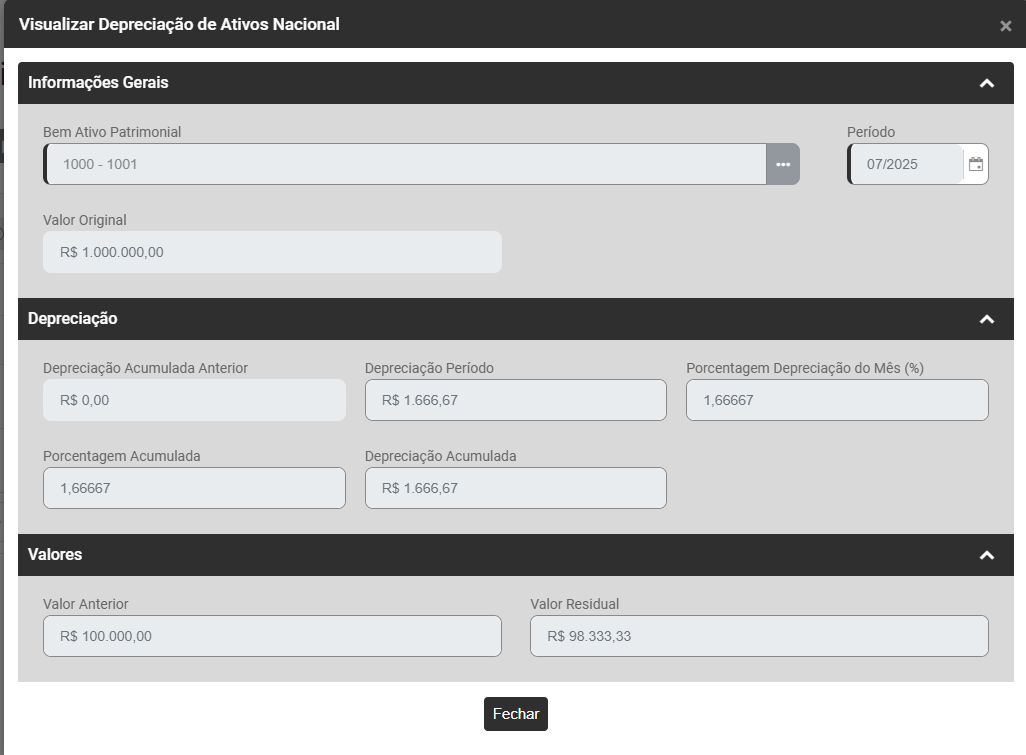Open the Bem Ativo Patrimonial lookup ellipsis button

pyautogui.click(x=783, y=164)
